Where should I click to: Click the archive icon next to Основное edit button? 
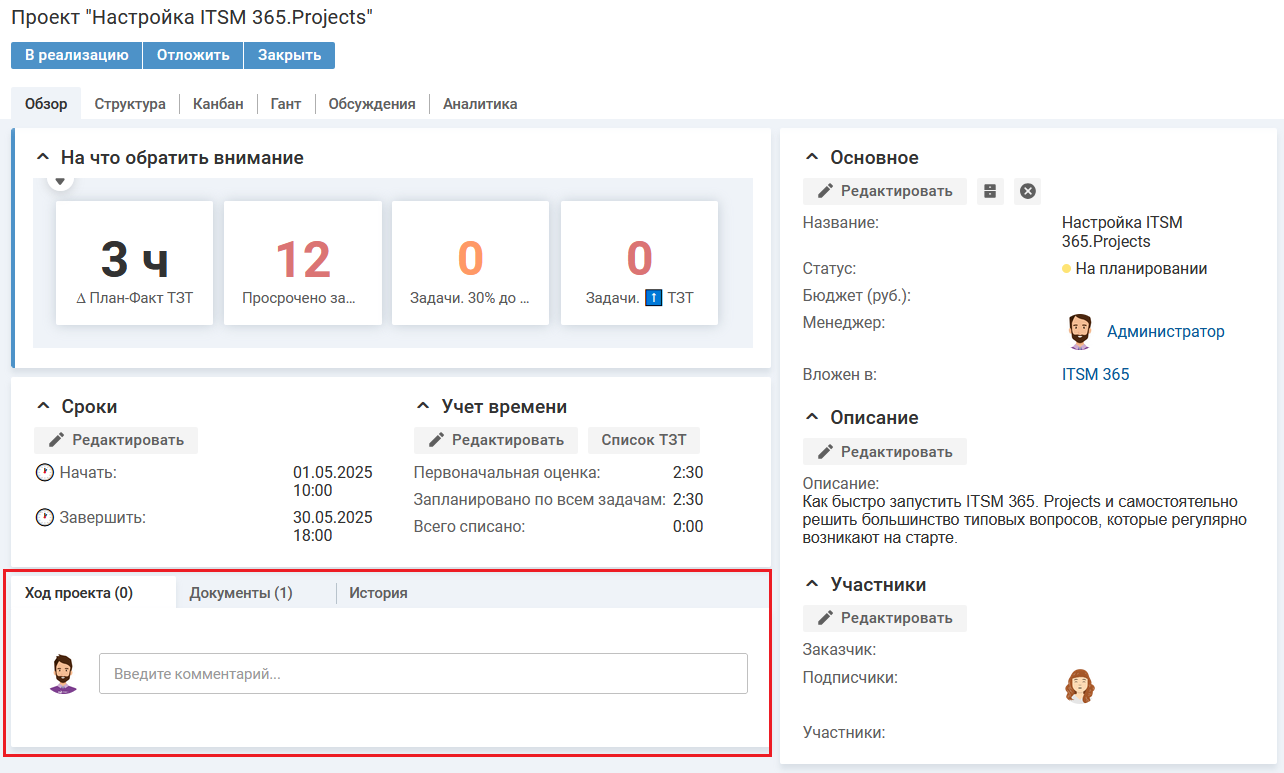coord(990,191)
